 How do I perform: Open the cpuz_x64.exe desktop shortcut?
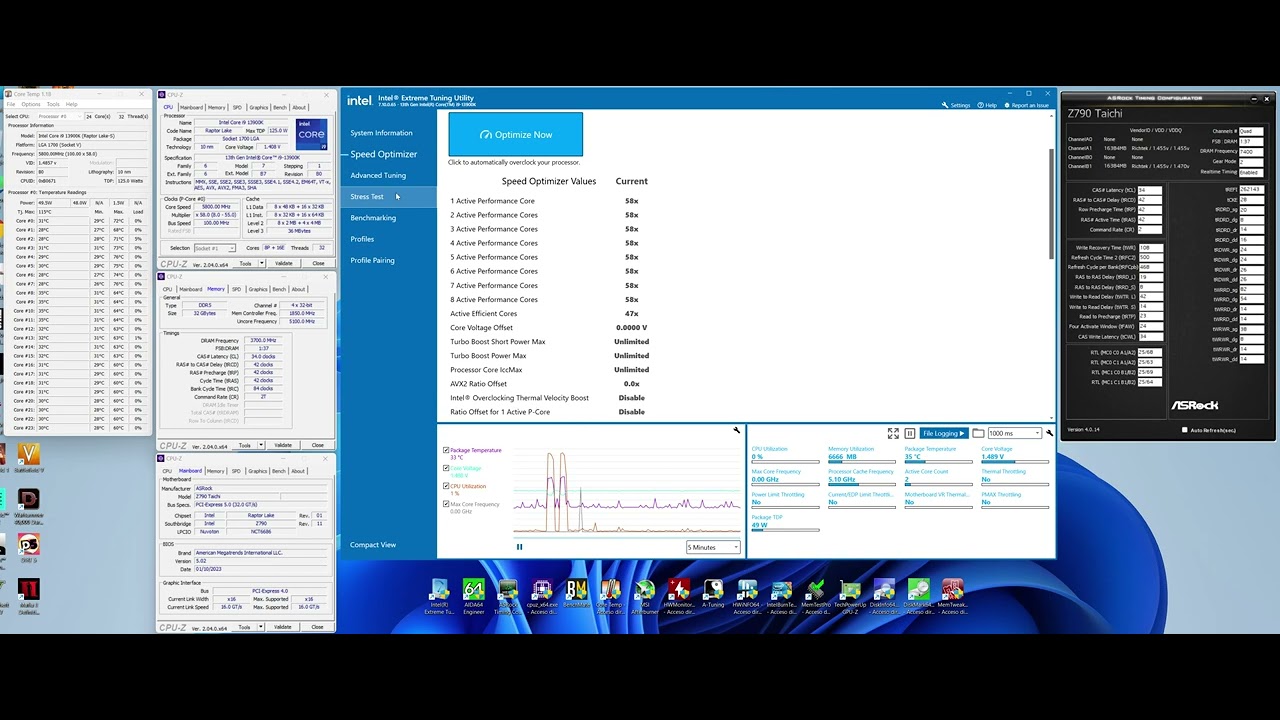[542, 596]
